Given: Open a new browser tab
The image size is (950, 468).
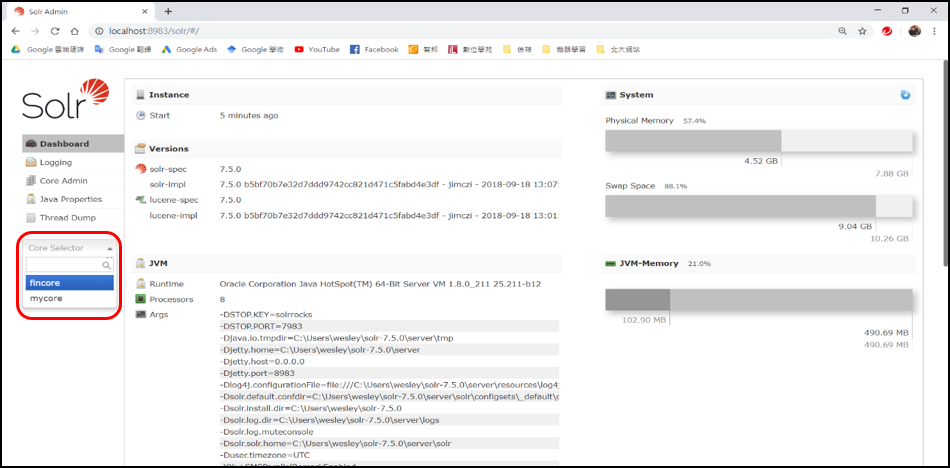Looking at the screenshot, I should pos(168,12).
